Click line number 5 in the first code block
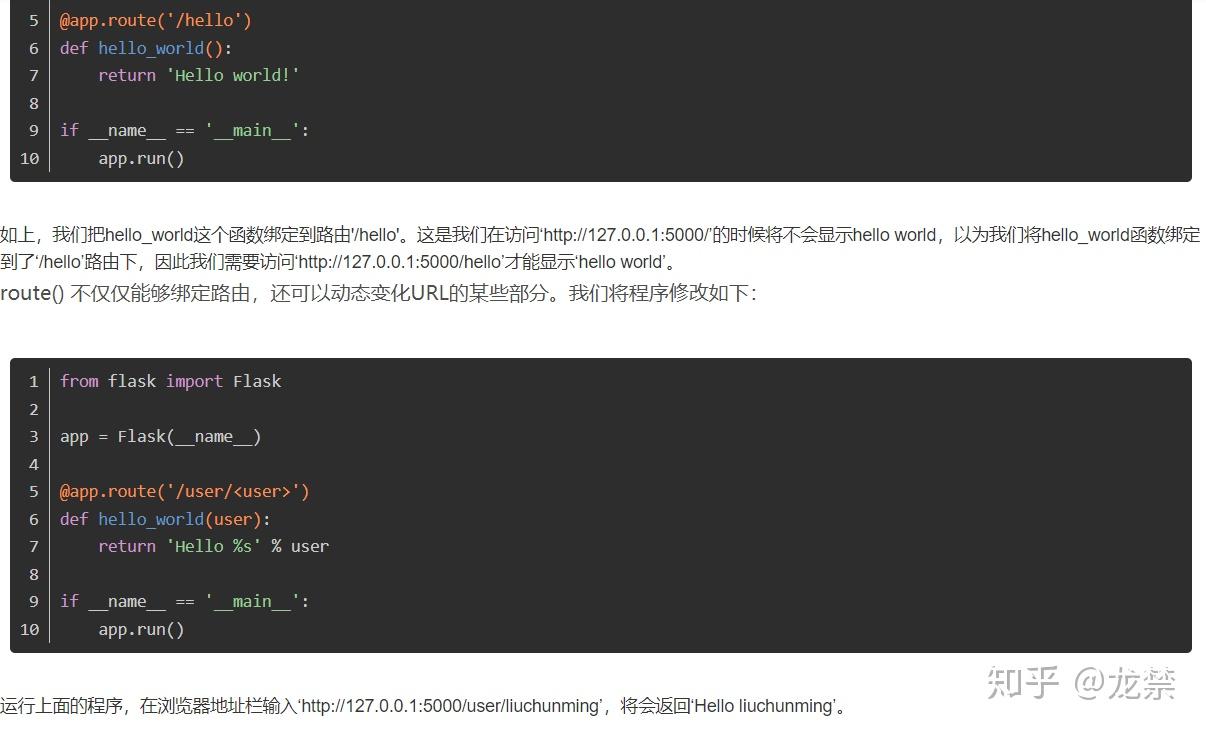The width and height of the screenshot is (1206, 732). [33, 19]
